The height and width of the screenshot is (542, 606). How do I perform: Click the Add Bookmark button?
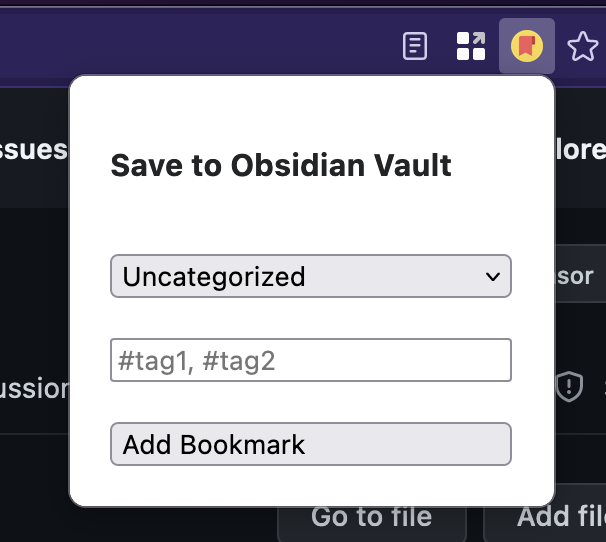click(311, 444)
